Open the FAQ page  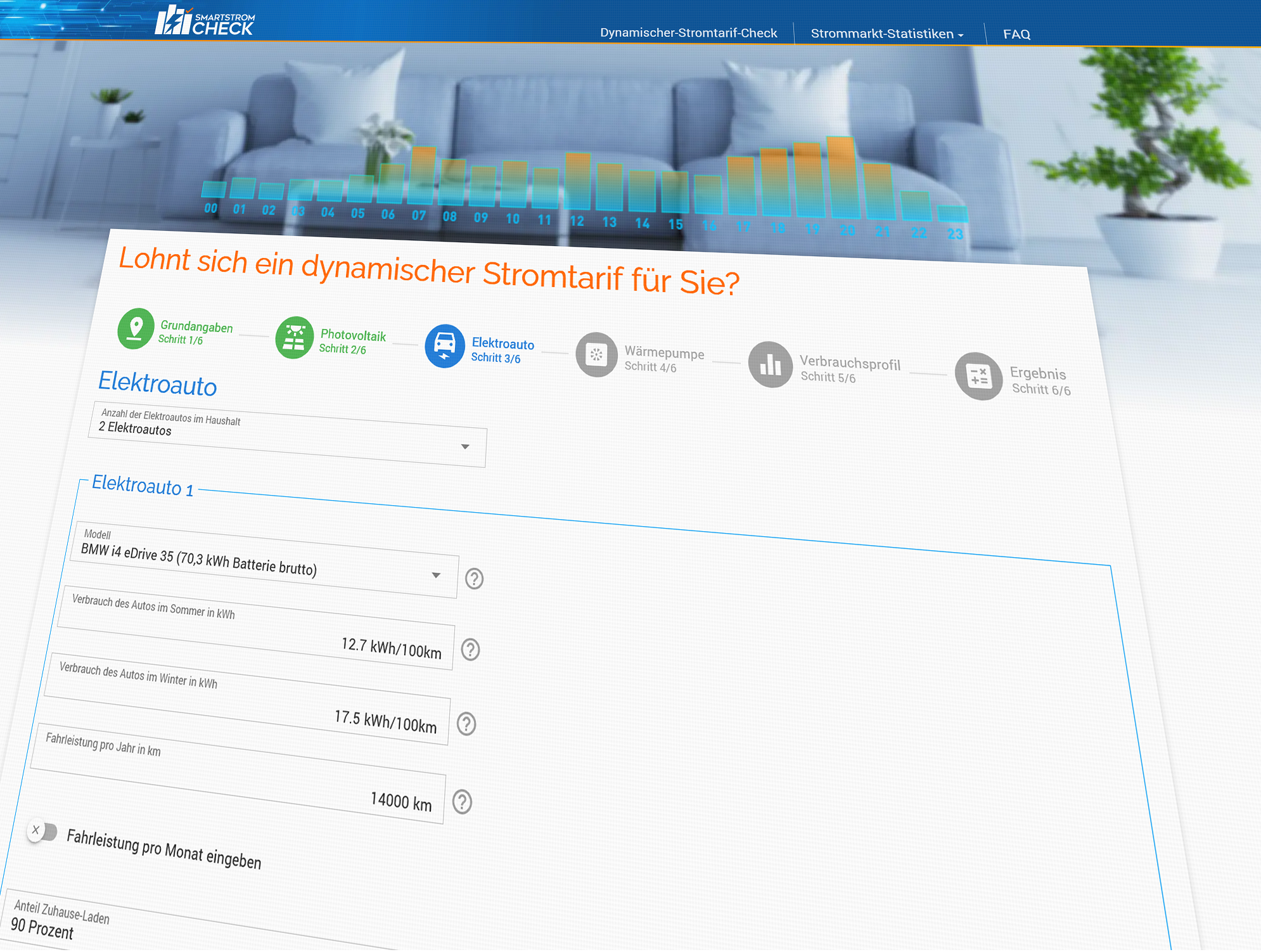point(1016,34)
